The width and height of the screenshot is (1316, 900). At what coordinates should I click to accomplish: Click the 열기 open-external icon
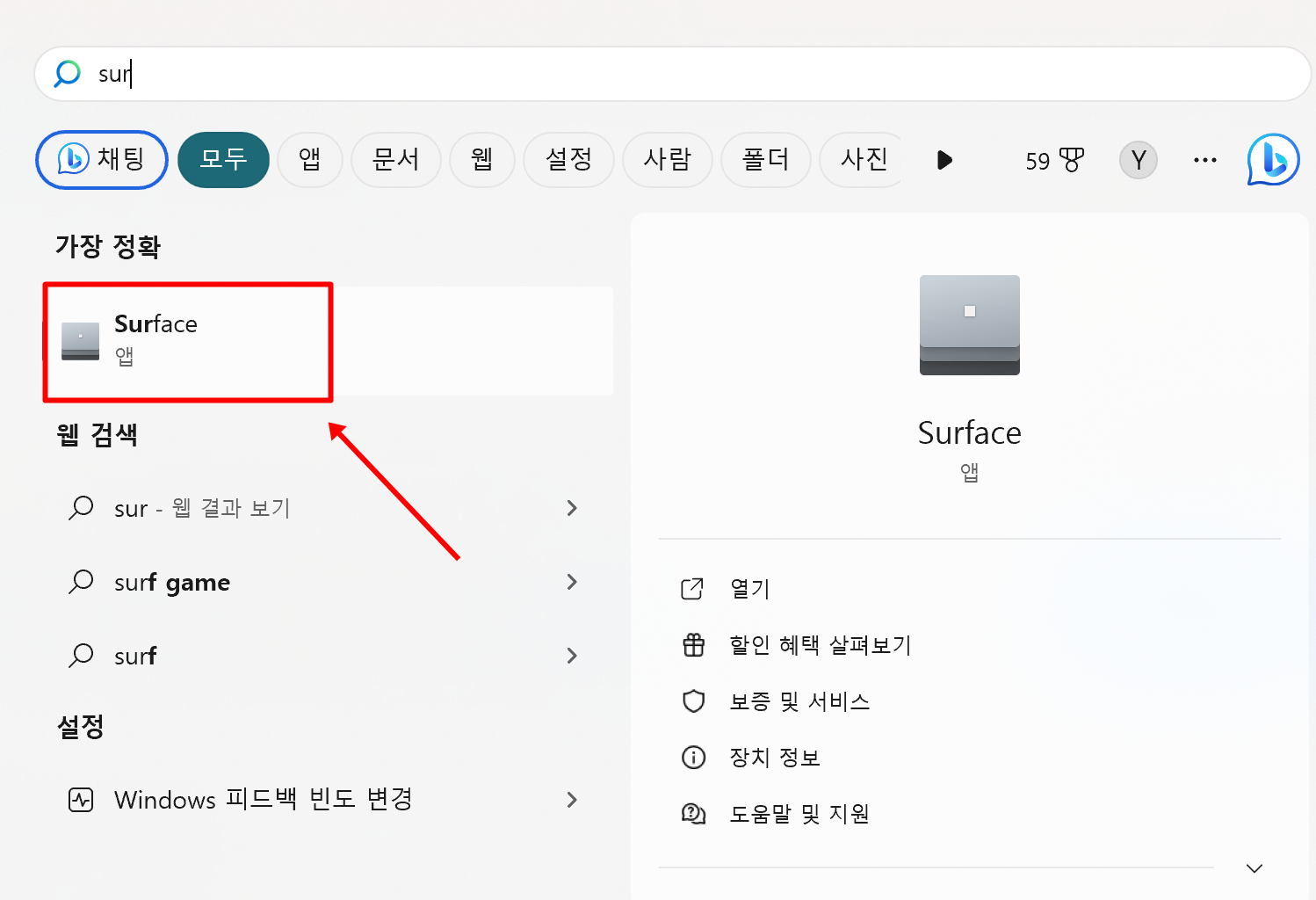click(x=693, y=589)
